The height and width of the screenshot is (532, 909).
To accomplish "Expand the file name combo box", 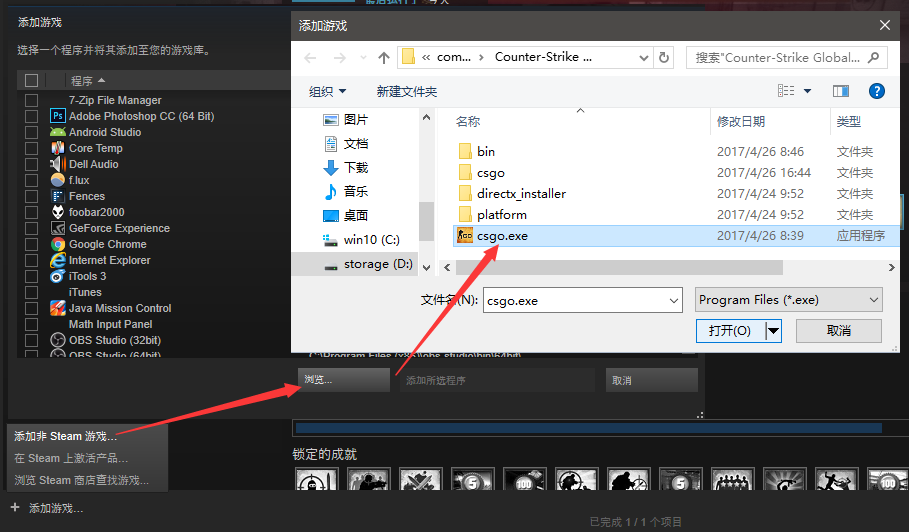I will point(673,300).
